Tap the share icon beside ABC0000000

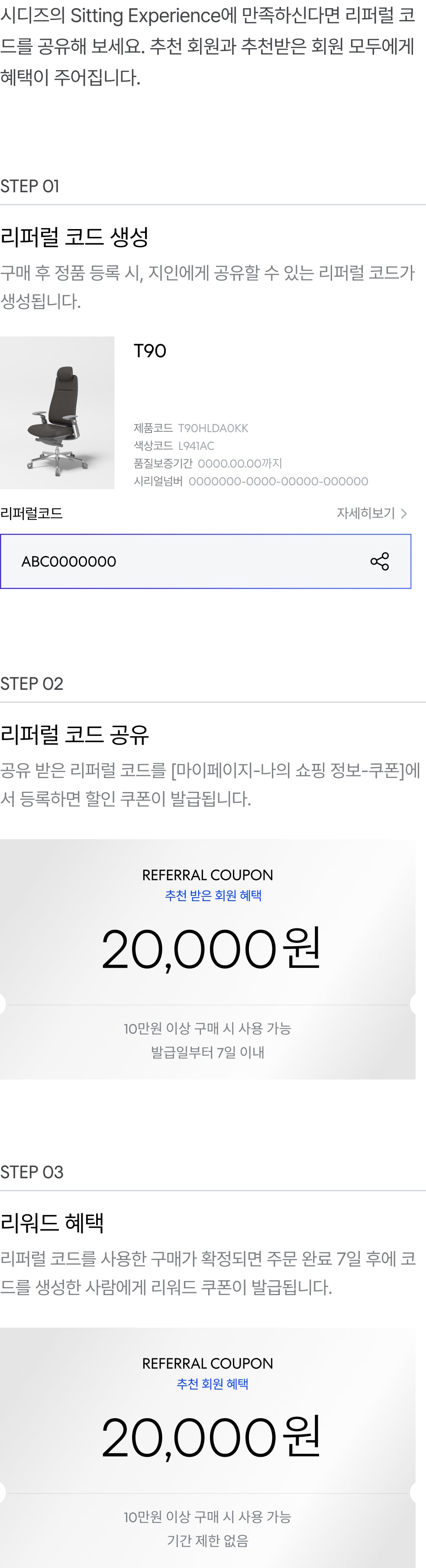tap(379, 561)
